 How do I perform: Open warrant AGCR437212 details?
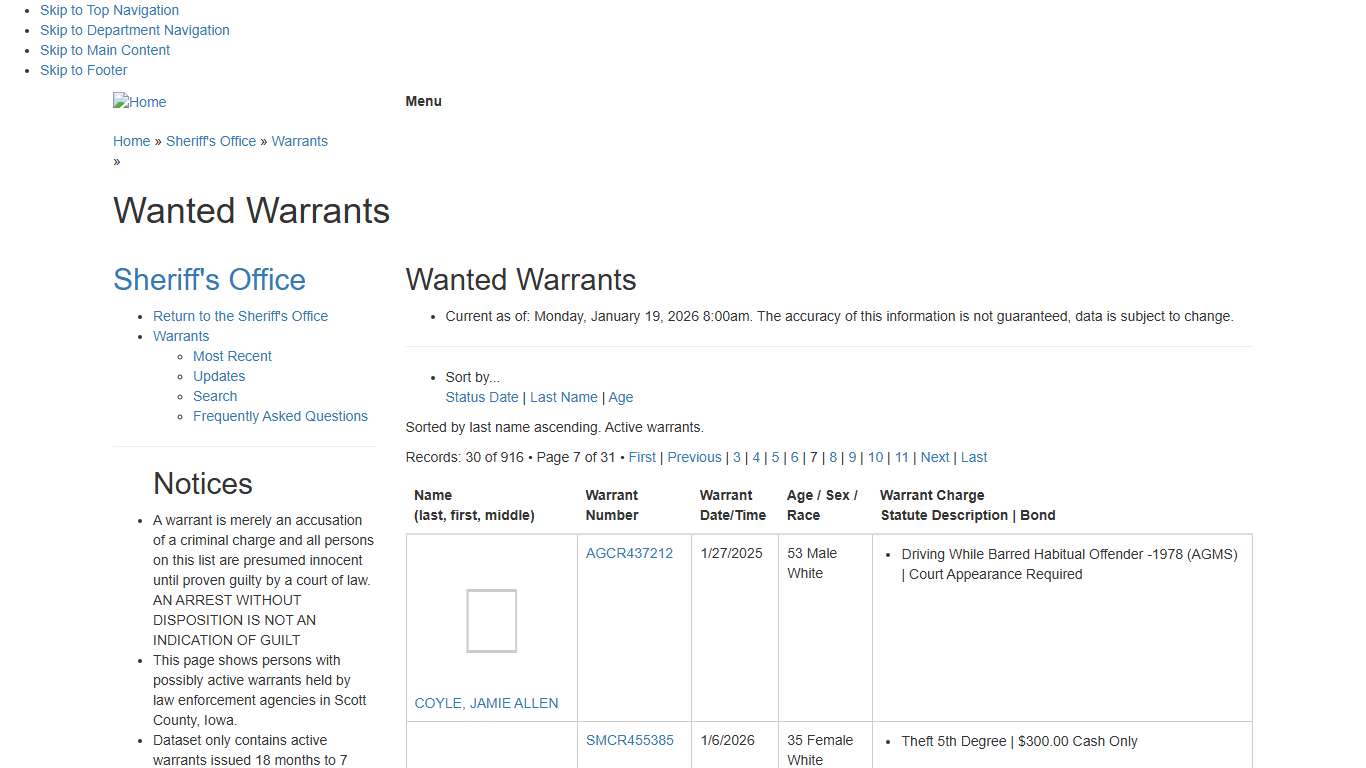tap(629, 553)
